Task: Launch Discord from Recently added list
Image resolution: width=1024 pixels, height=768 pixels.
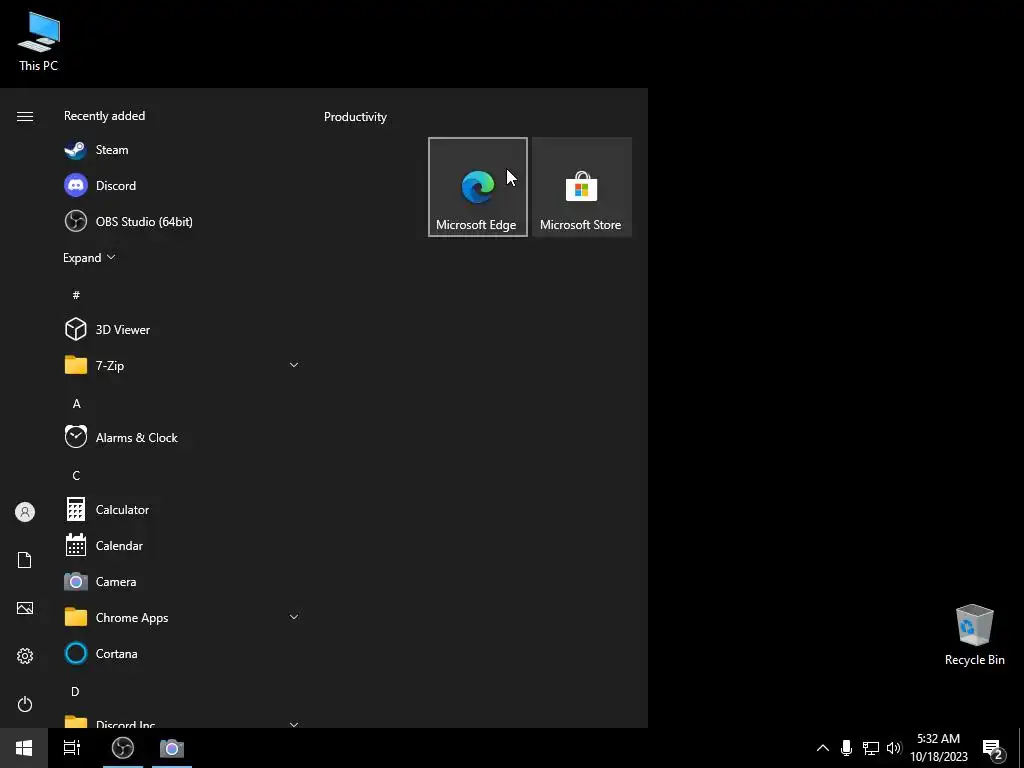Action: [182, 185]
